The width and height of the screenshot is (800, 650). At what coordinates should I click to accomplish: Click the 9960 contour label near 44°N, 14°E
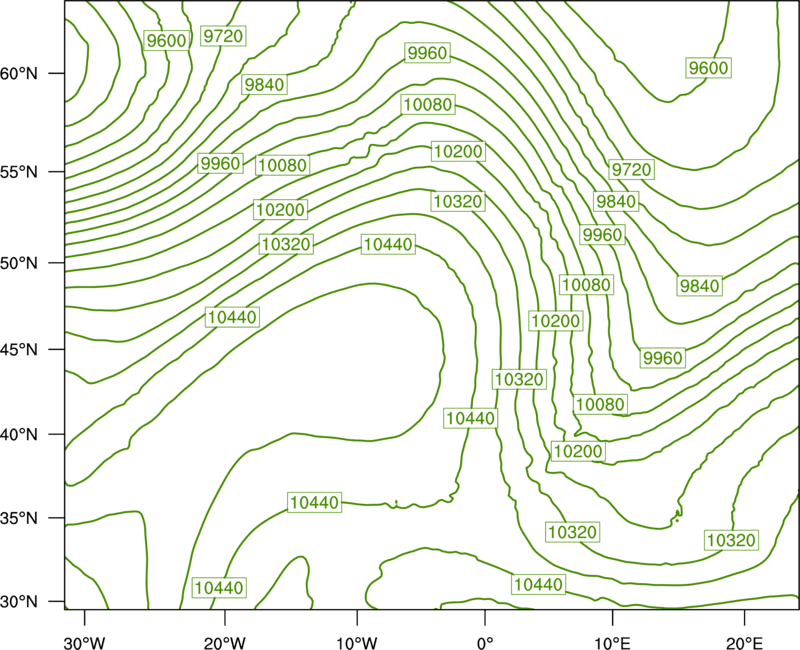coord(662,358)
